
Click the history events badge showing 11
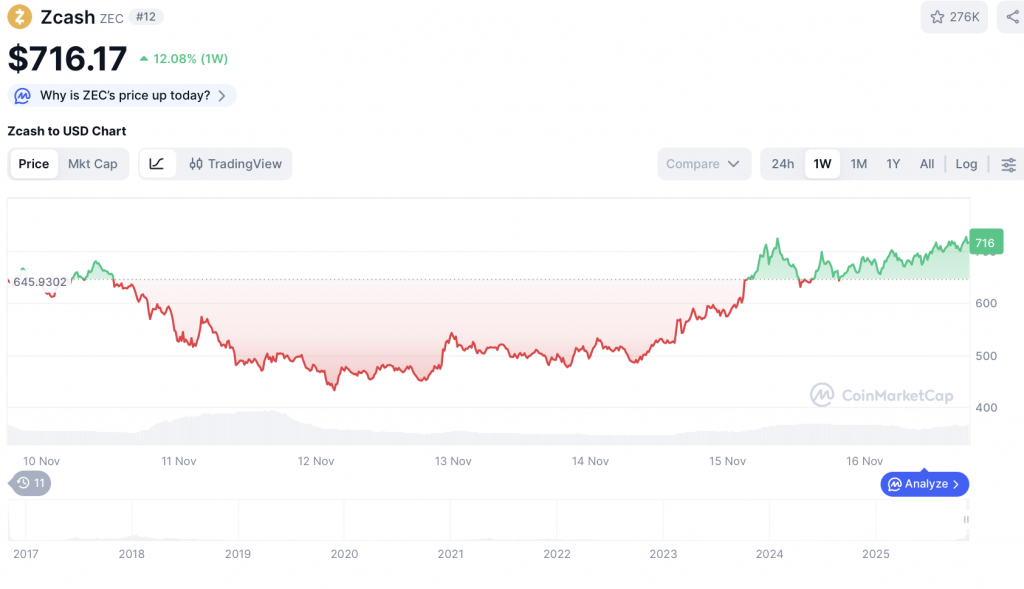pos(30,483)
